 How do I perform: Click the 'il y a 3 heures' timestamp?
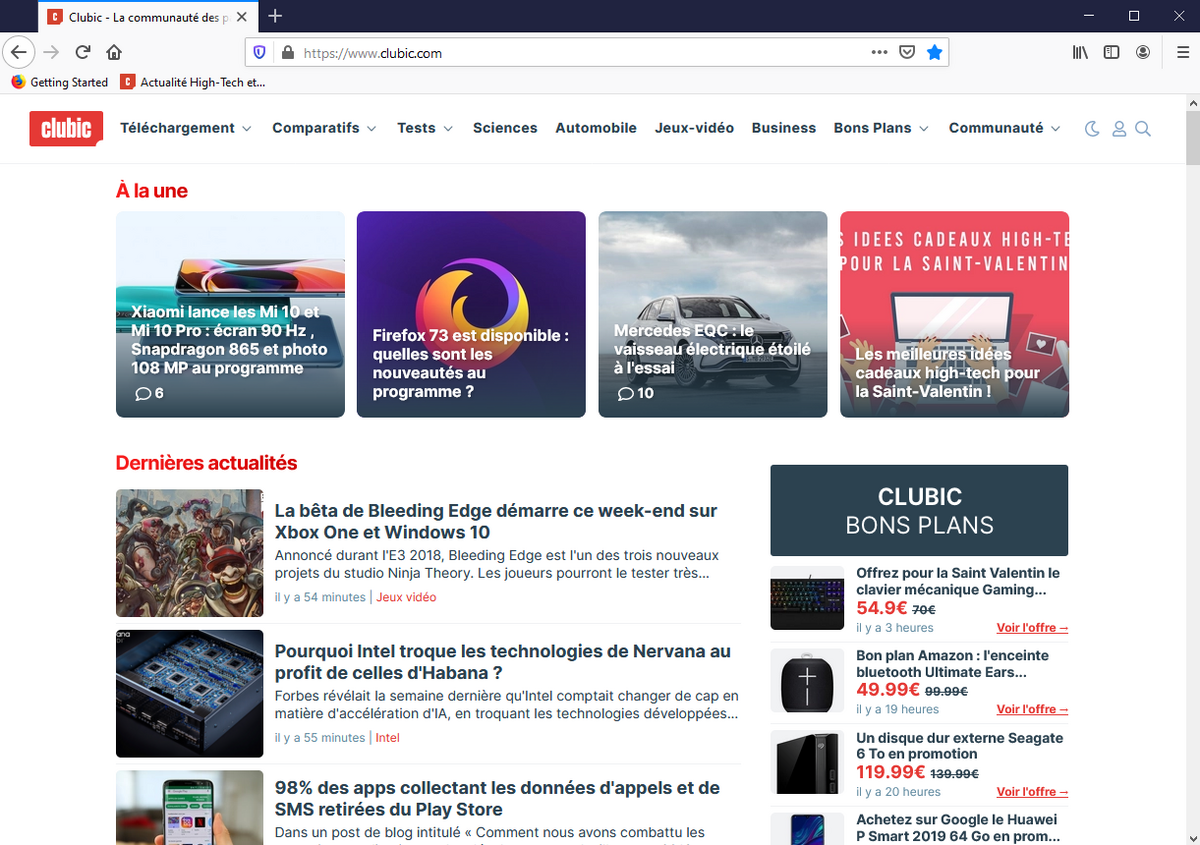coord(895,628)
